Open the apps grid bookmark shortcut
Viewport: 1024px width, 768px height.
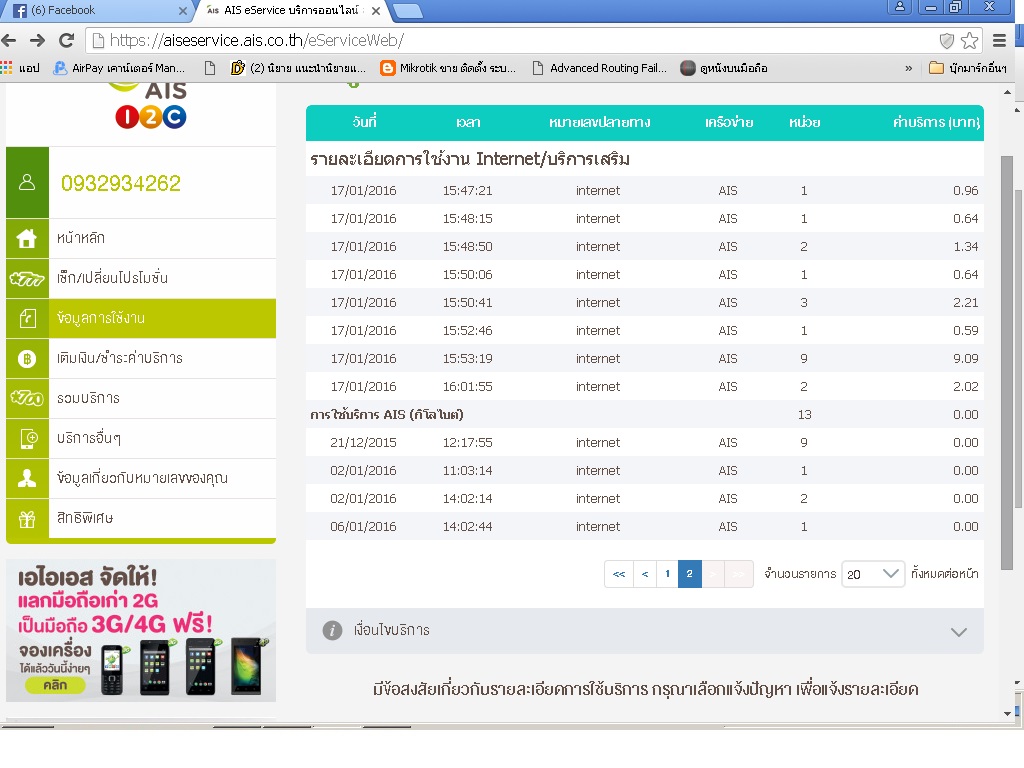[x=7, y=67]
